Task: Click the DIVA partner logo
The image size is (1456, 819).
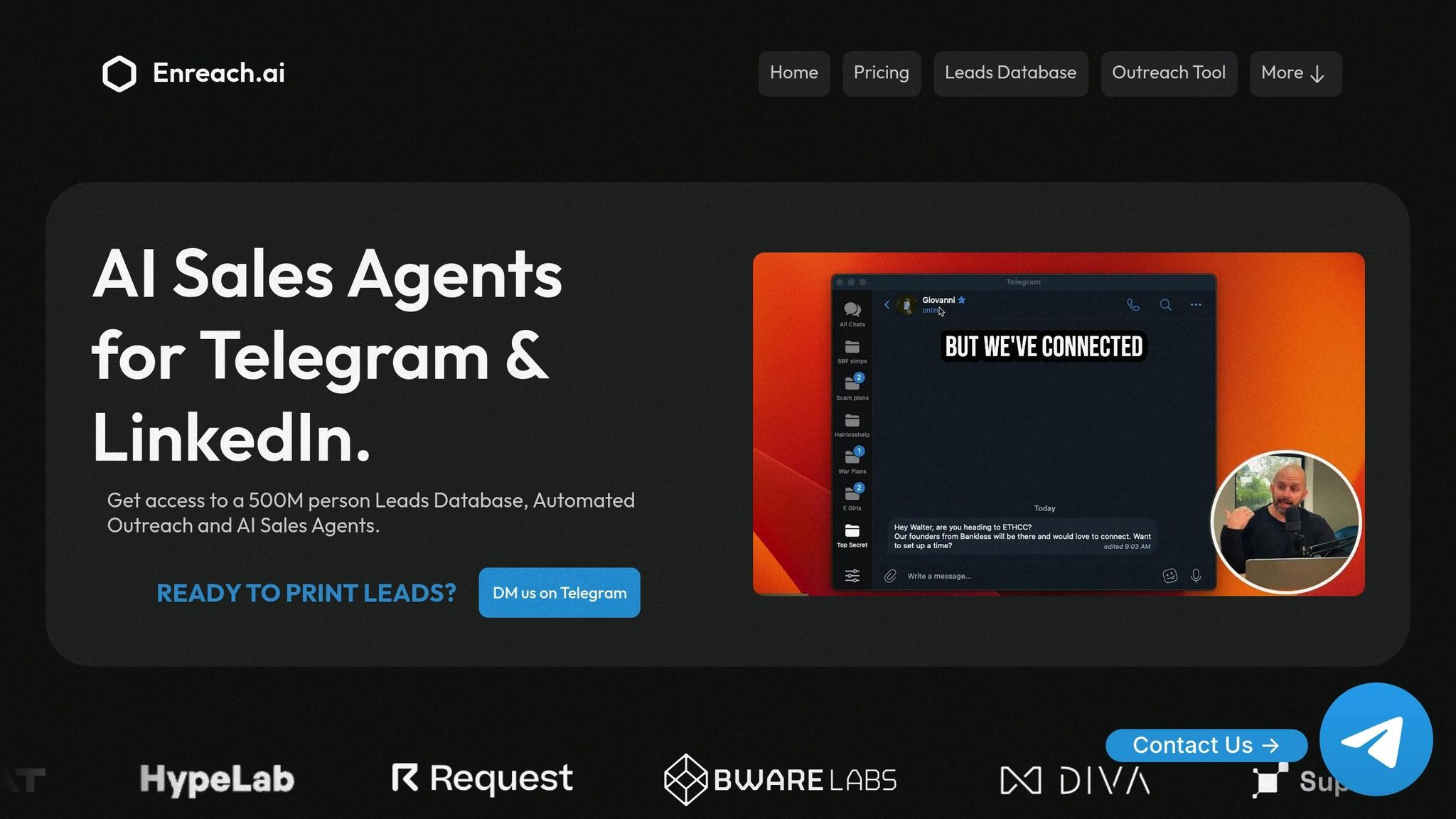Action: 1075,781
